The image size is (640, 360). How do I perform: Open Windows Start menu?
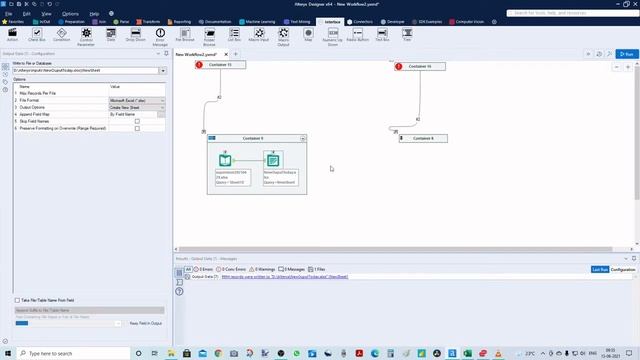click(8, 353)
